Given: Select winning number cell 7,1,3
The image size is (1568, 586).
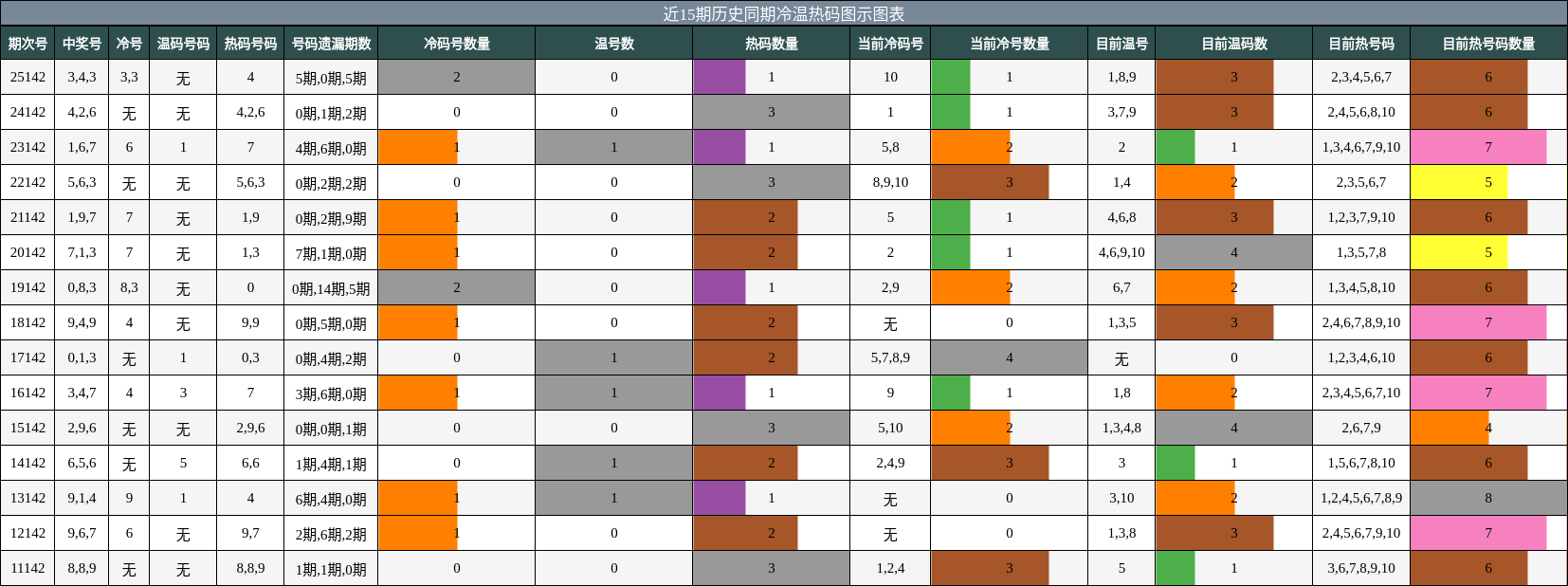Looking at the screenshot, I should point(82,252).
